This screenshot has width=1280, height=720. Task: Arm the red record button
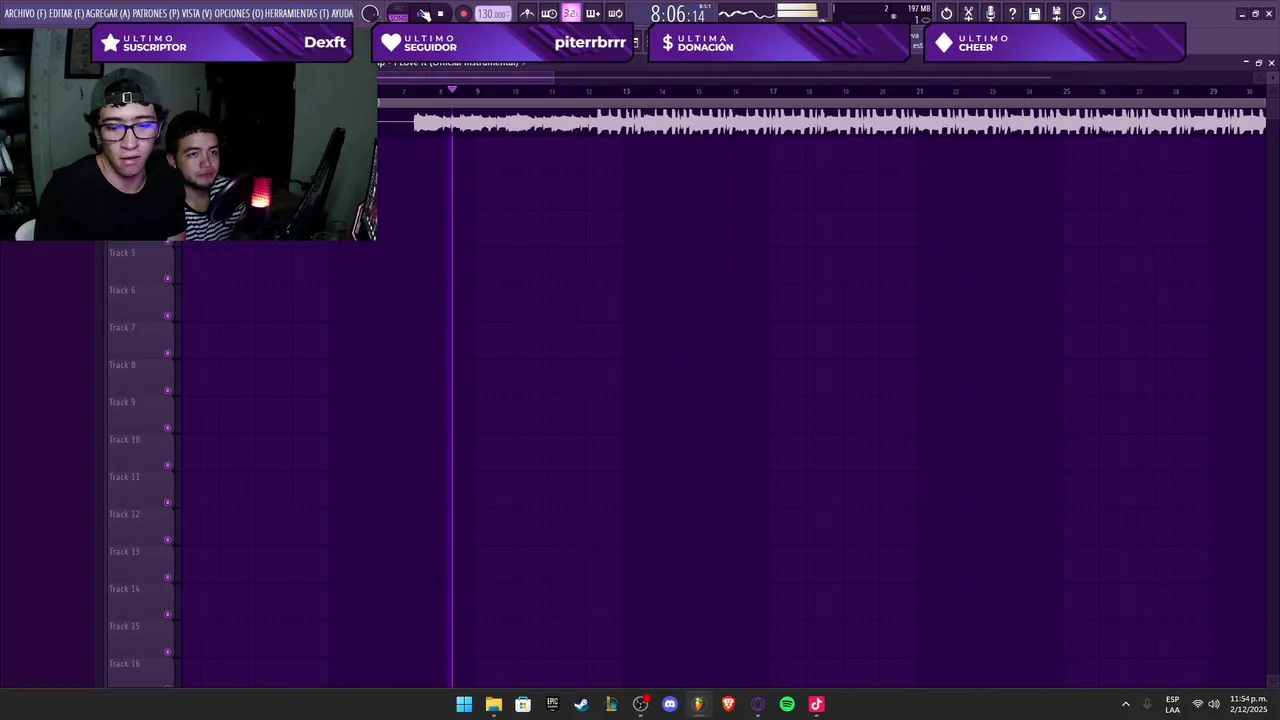pyautogui.click(x=463, y=14)
